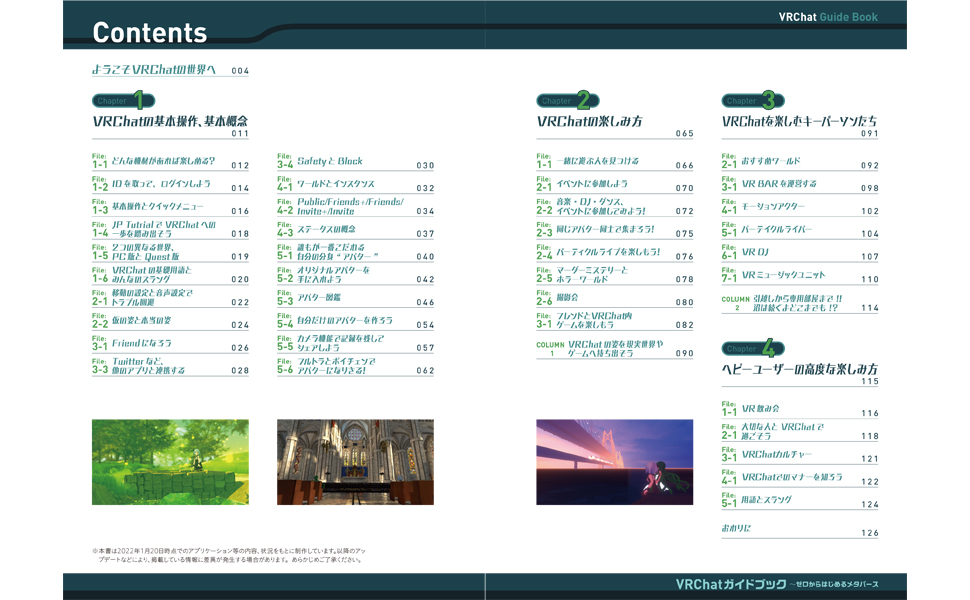Image resolution: width=970 pixels, height=600 pixels.
Task: Go to "基本操作とクイックメニュー"
Action: tap(157, 207)
